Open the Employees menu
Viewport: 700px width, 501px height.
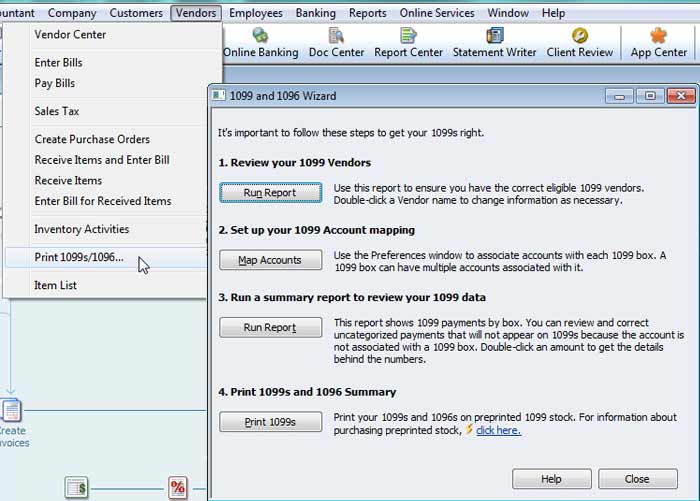click(256, 13)
